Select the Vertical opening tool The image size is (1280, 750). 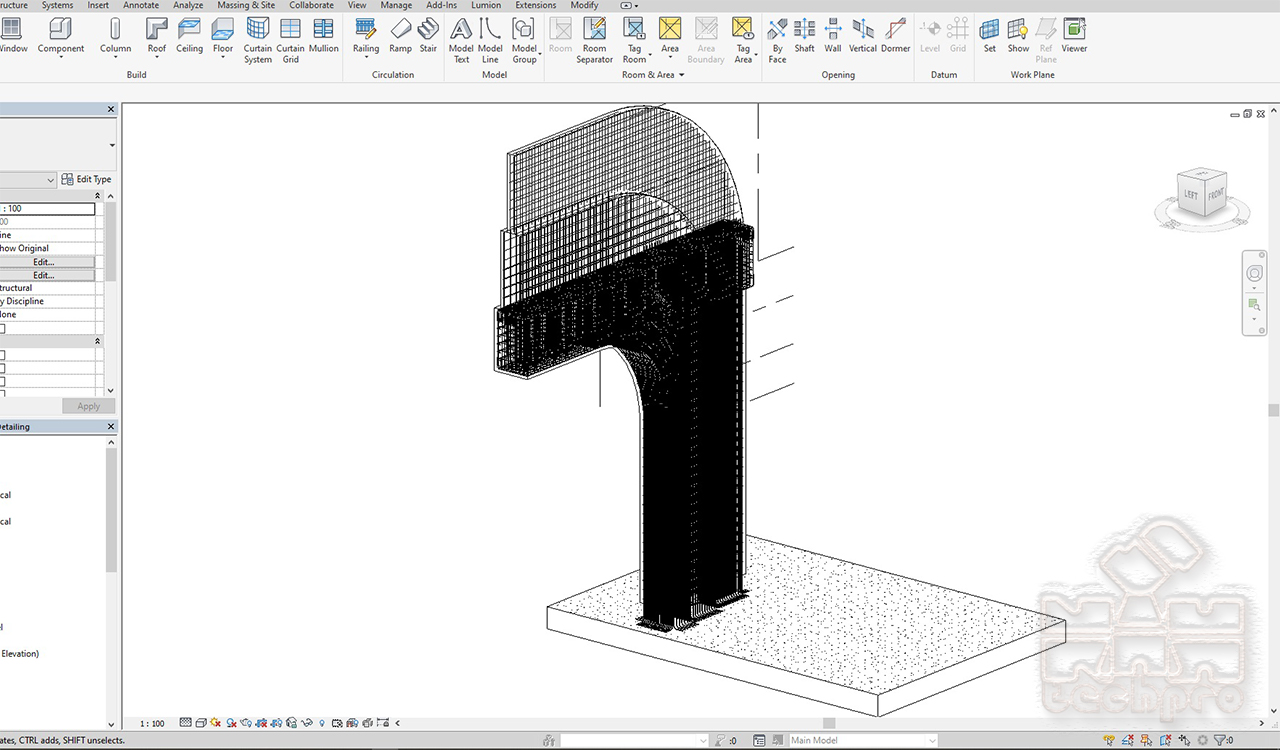863,36
